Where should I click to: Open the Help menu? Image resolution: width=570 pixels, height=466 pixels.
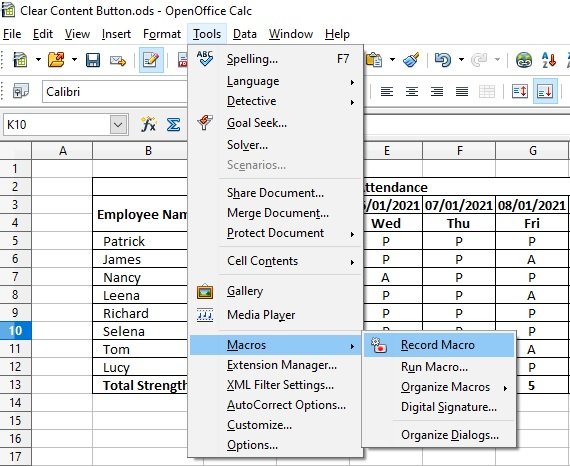click(337, 34)
